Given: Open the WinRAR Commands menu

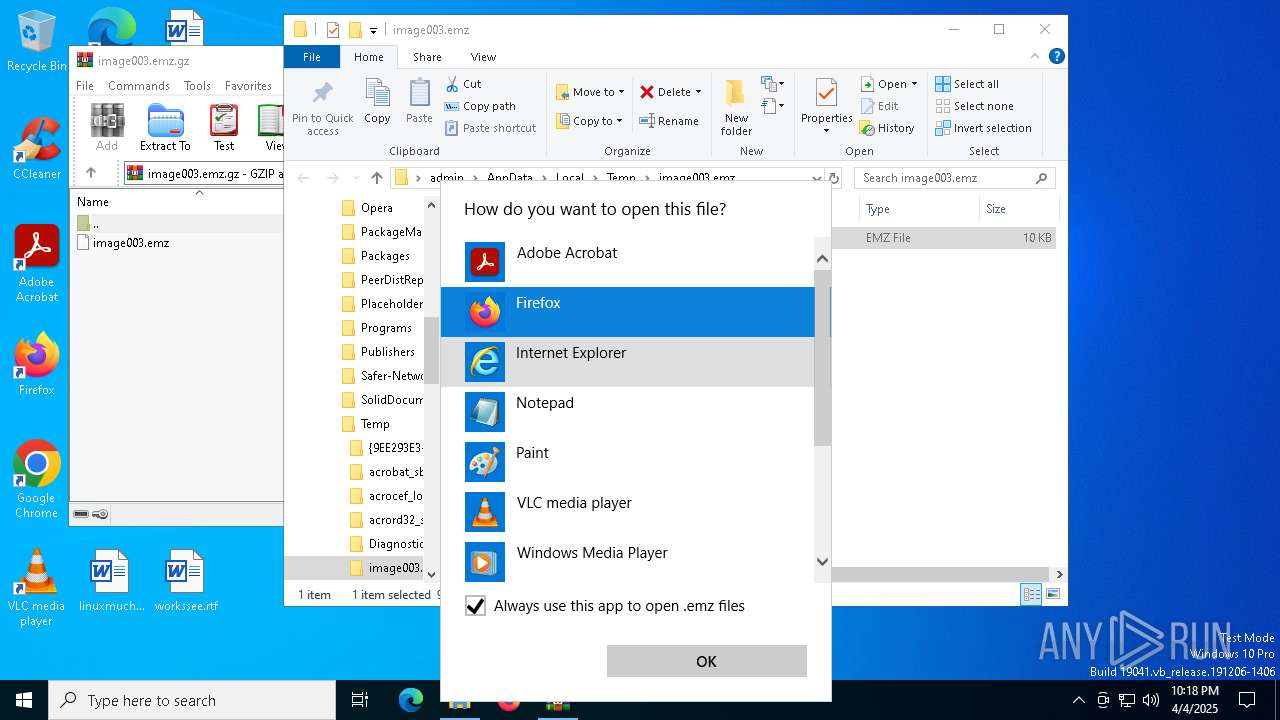Looking at the screenshot, I should (x=139, y=86).
